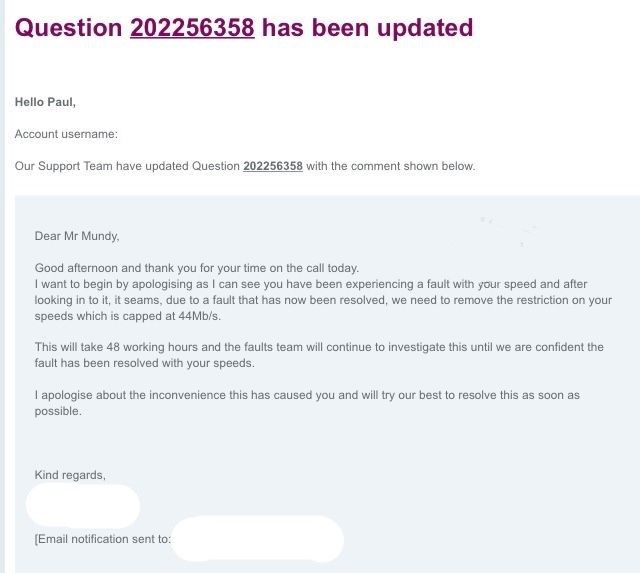Viewport: 640px width, 573px height.
Task: Click the redacted signature under Kind regards
Action: [82, 505]
